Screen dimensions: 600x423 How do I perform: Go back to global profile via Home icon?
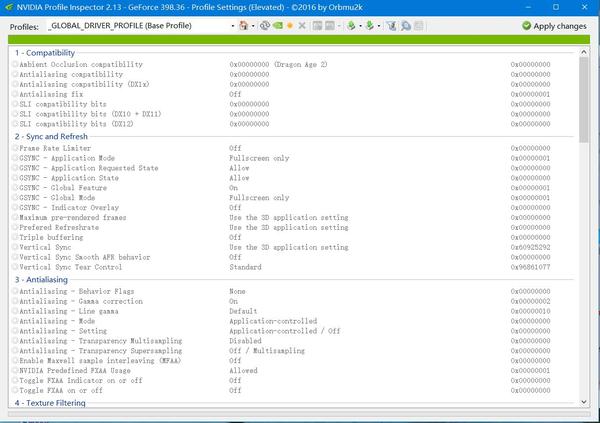pos(243,26)
